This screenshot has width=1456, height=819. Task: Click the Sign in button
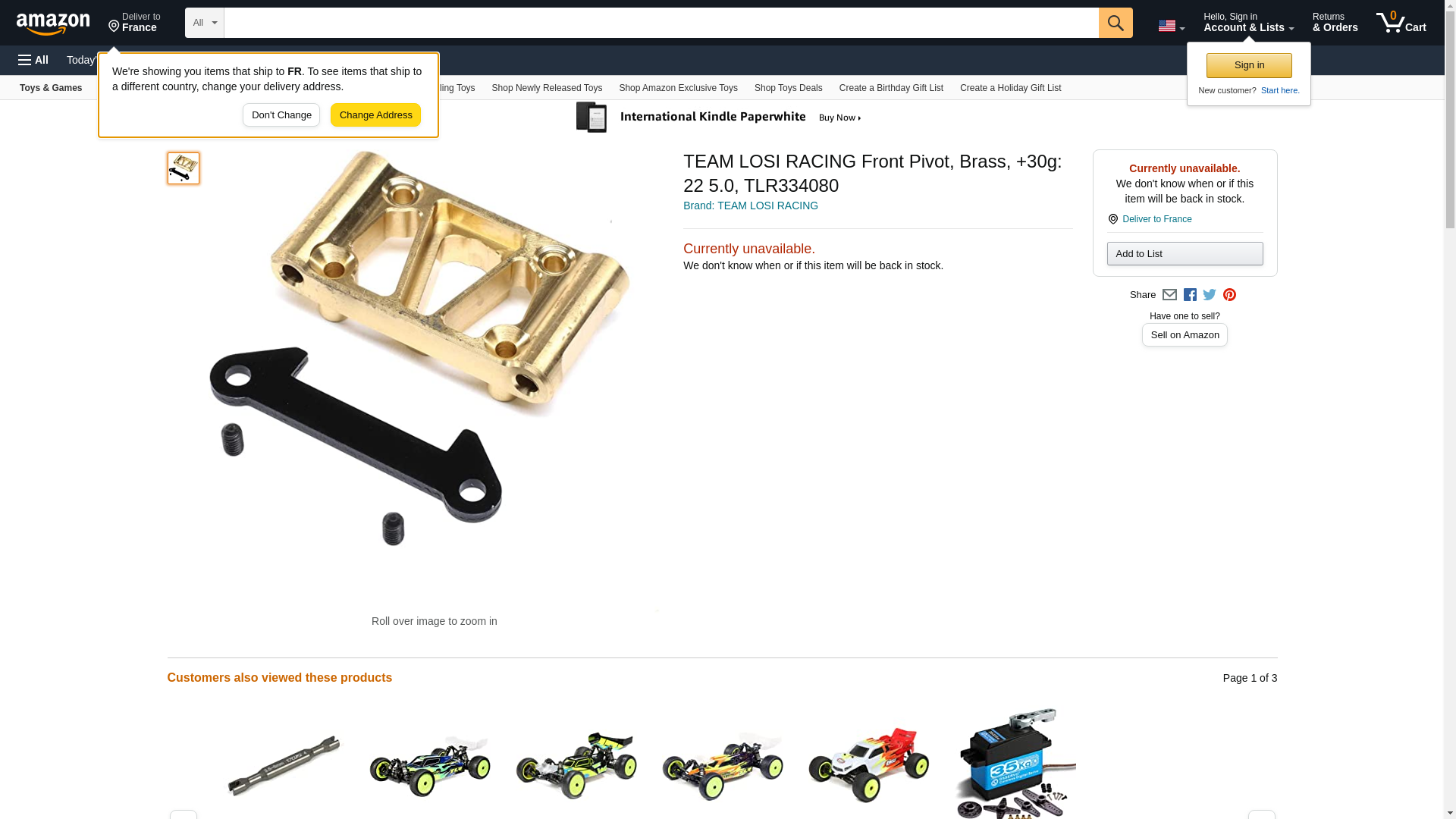(x=1249, y=65)
